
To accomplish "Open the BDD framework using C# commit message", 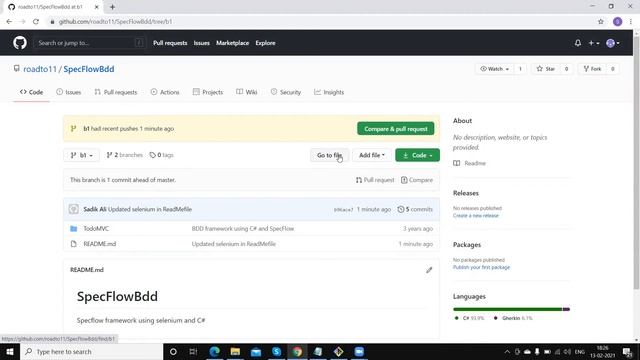I will [x=243, y=229].
